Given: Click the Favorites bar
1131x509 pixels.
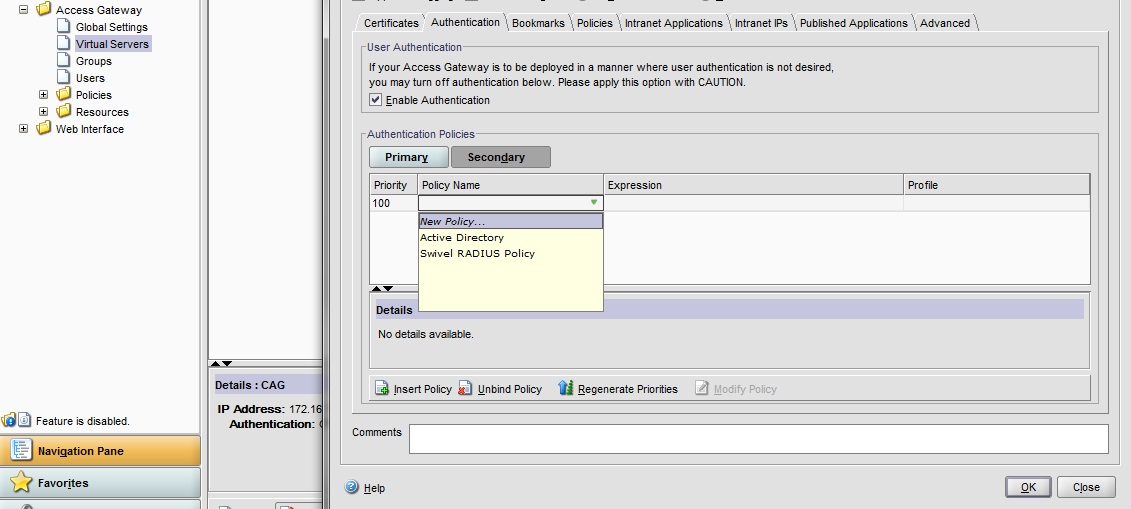Looking at the screenshot, I should pyautogui.click(x=100, y=482).
